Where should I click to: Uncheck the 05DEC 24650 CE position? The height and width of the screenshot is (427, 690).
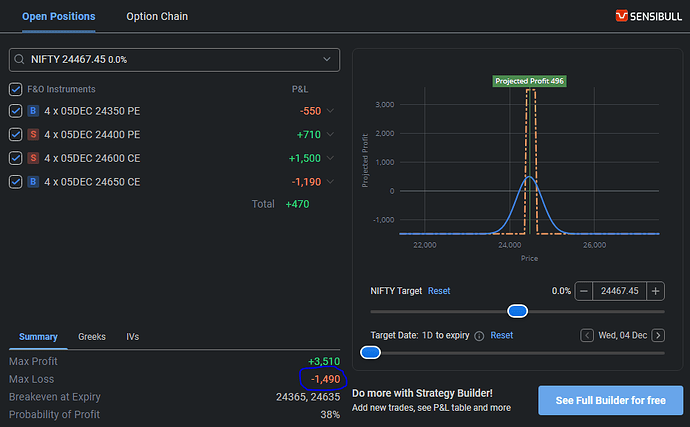point(15,181)
